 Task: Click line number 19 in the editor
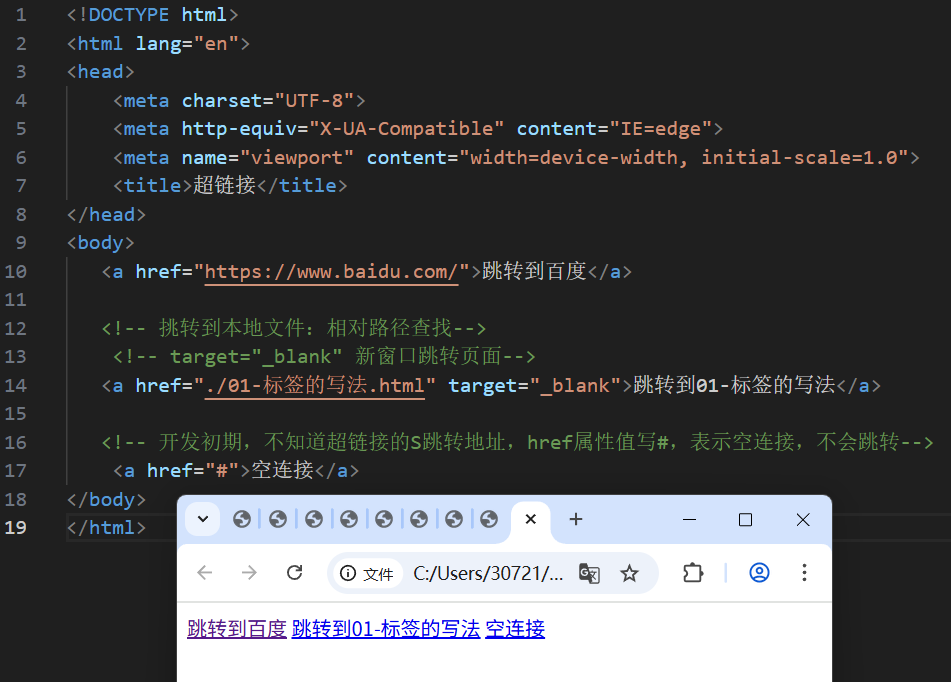(16, 527)
